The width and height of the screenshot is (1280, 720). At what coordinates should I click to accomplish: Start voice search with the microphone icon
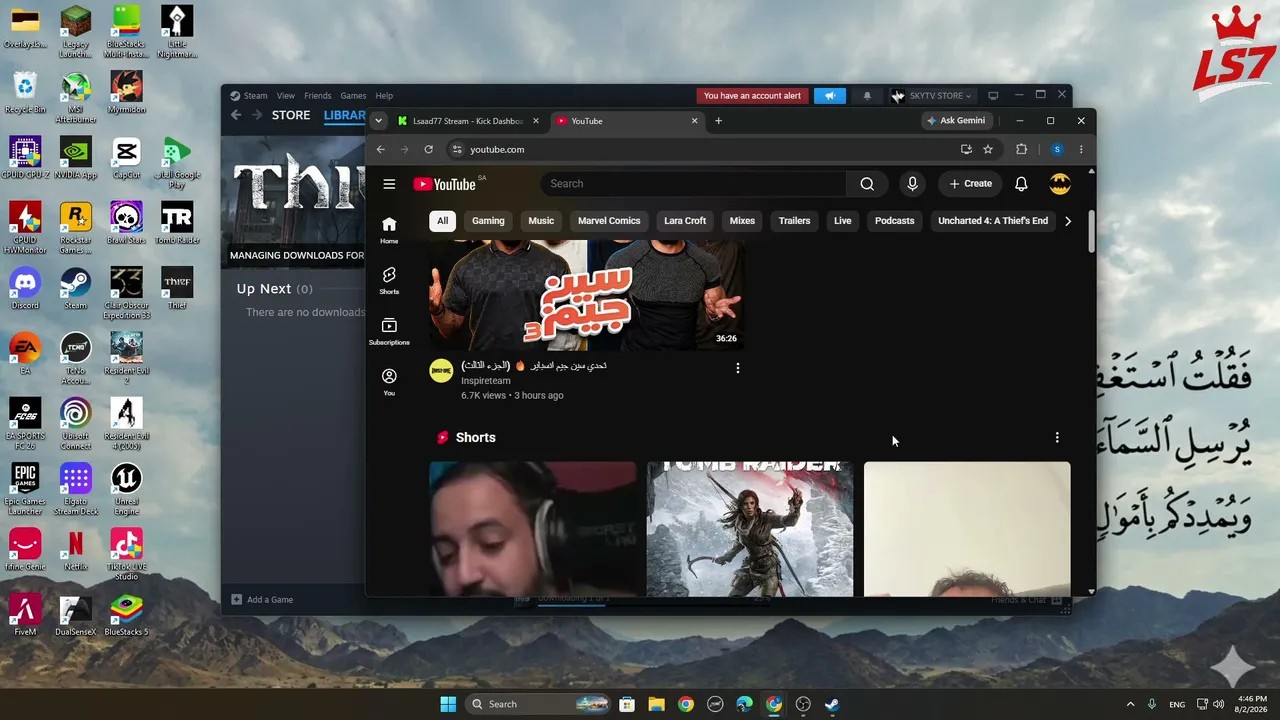pyautogui.click(x=912, y=184)
